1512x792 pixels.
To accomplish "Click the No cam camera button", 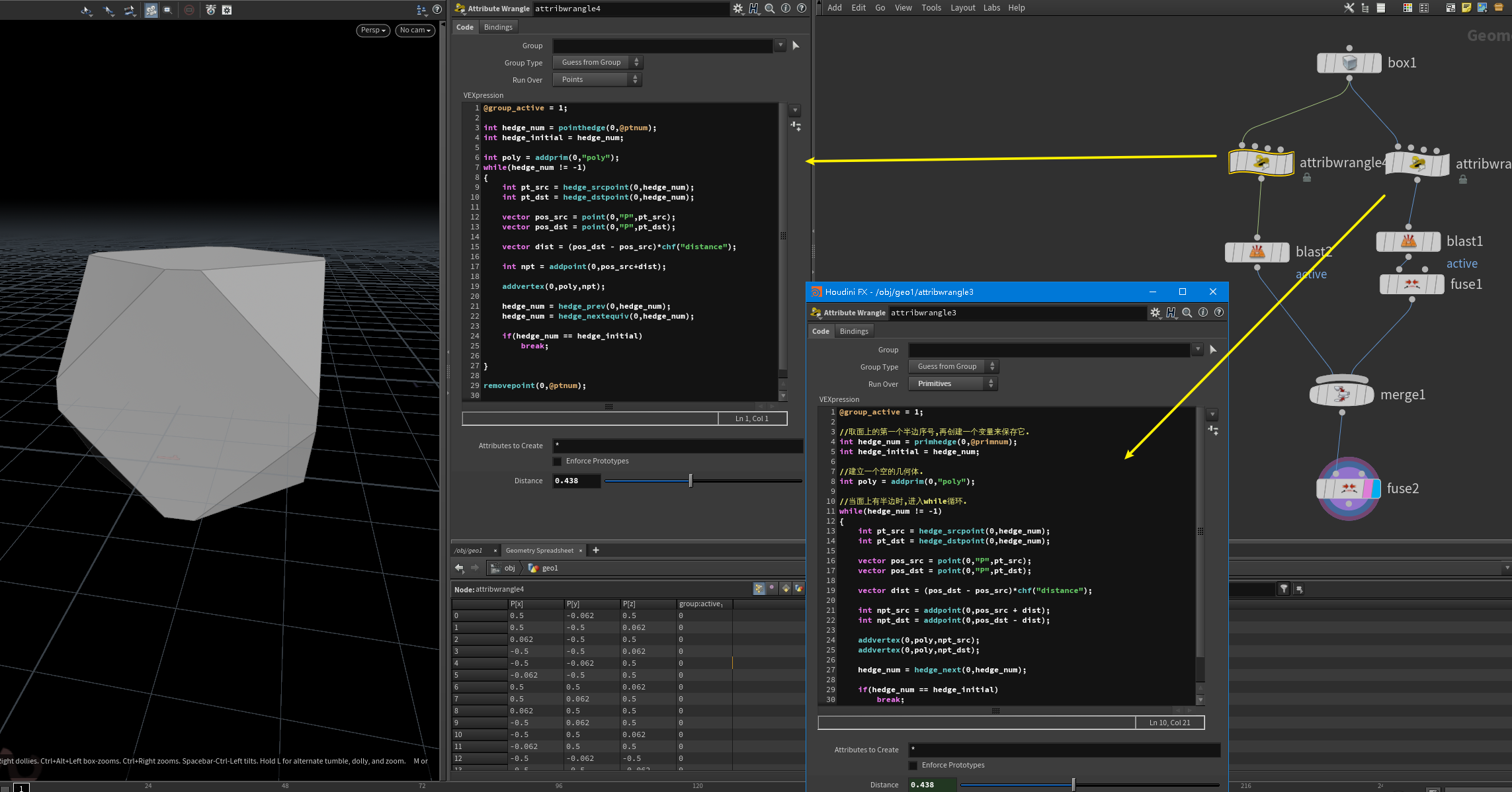I will [415, 30].
